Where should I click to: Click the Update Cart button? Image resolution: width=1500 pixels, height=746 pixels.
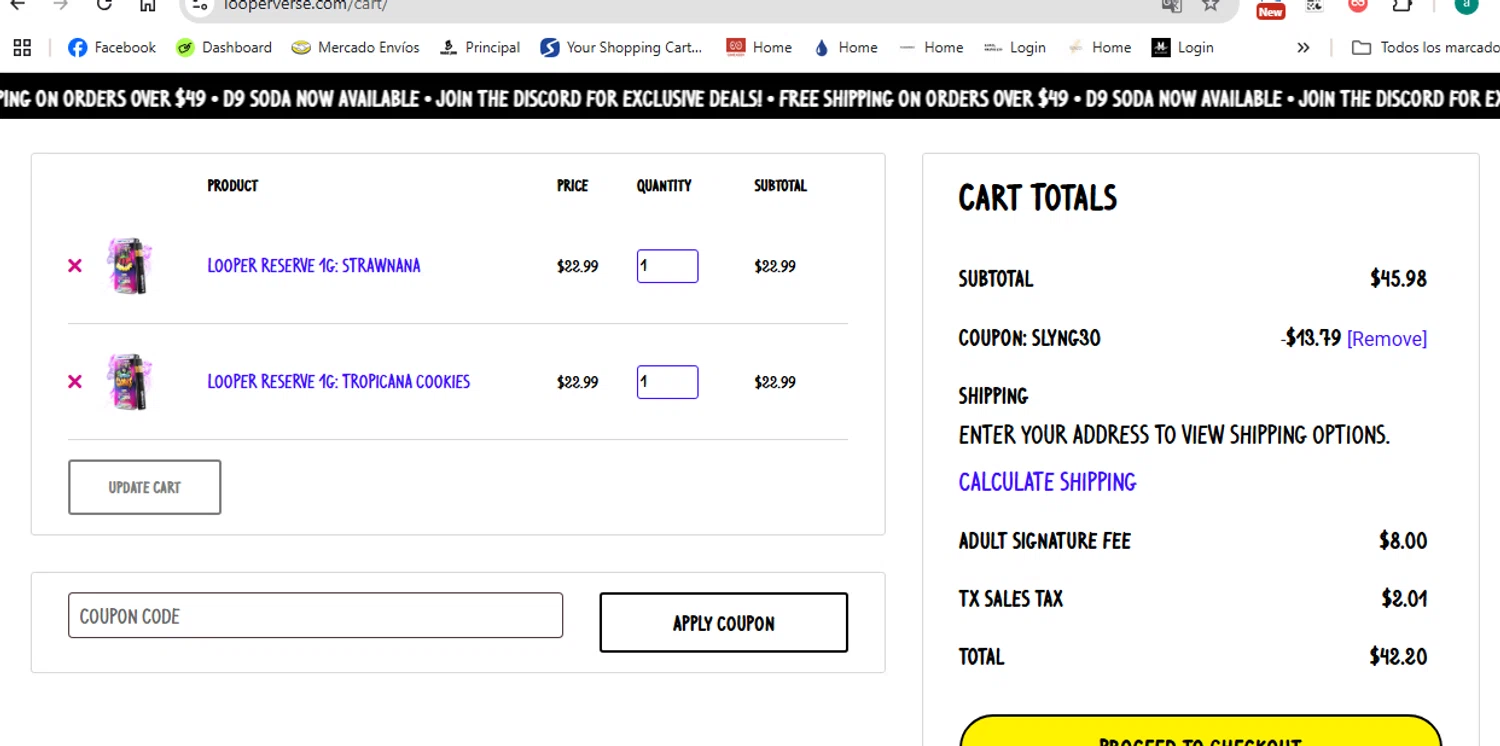(144, 487)
